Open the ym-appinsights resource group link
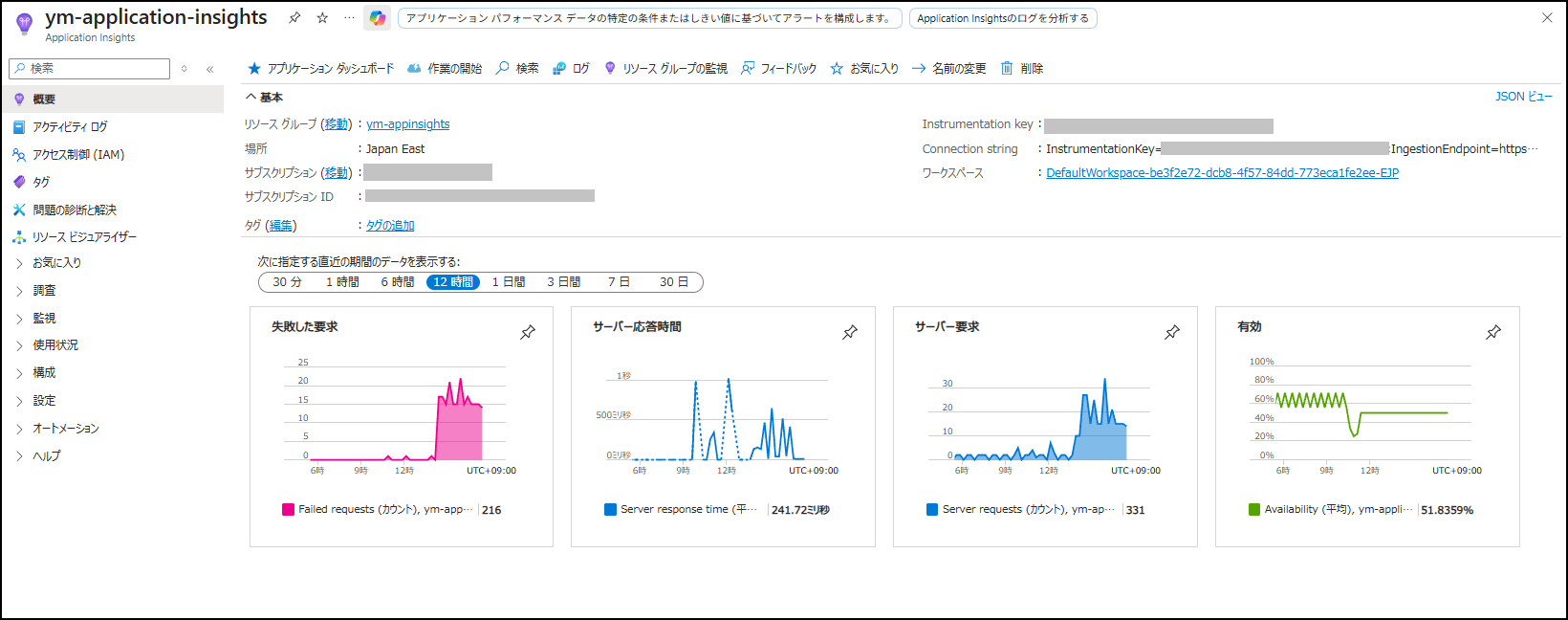 [408, 124]
